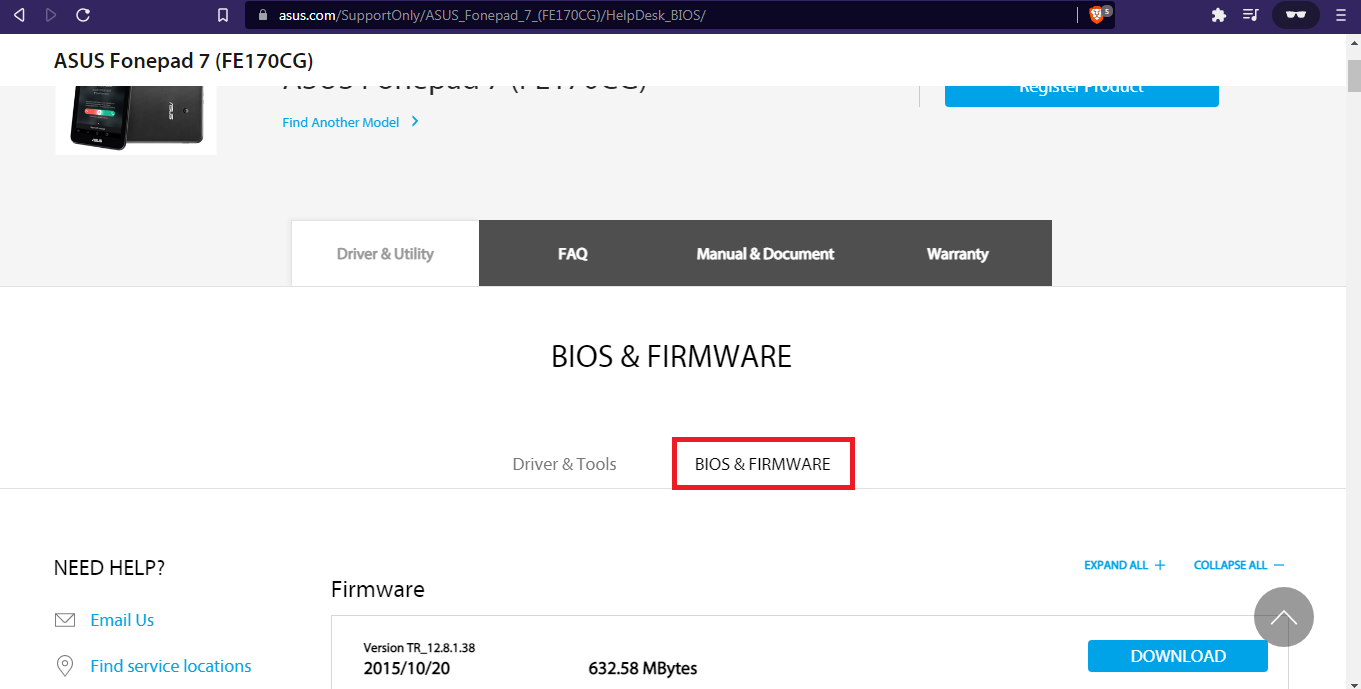
Task: Click the scroll-to-top round arrow button
Action: click(x=1284, y=617)
